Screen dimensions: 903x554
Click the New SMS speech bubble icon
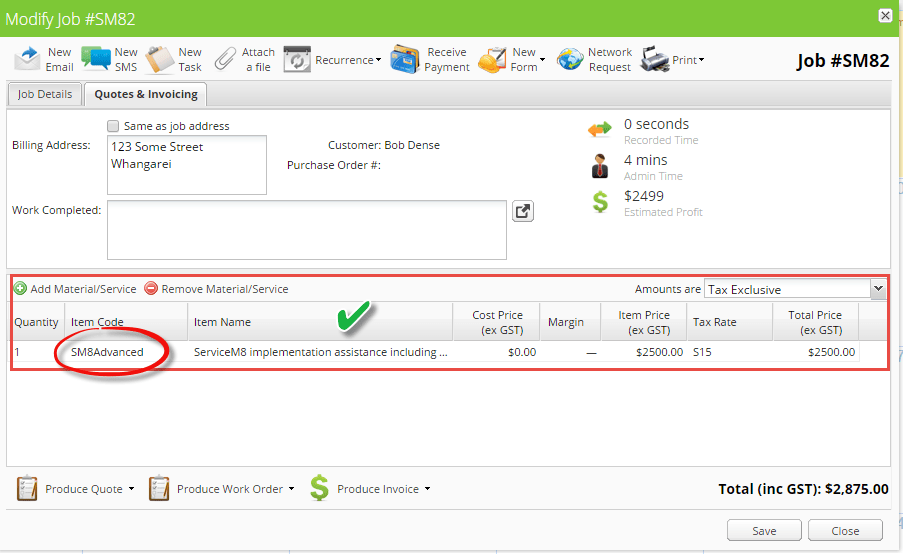(x=96, y=59)
